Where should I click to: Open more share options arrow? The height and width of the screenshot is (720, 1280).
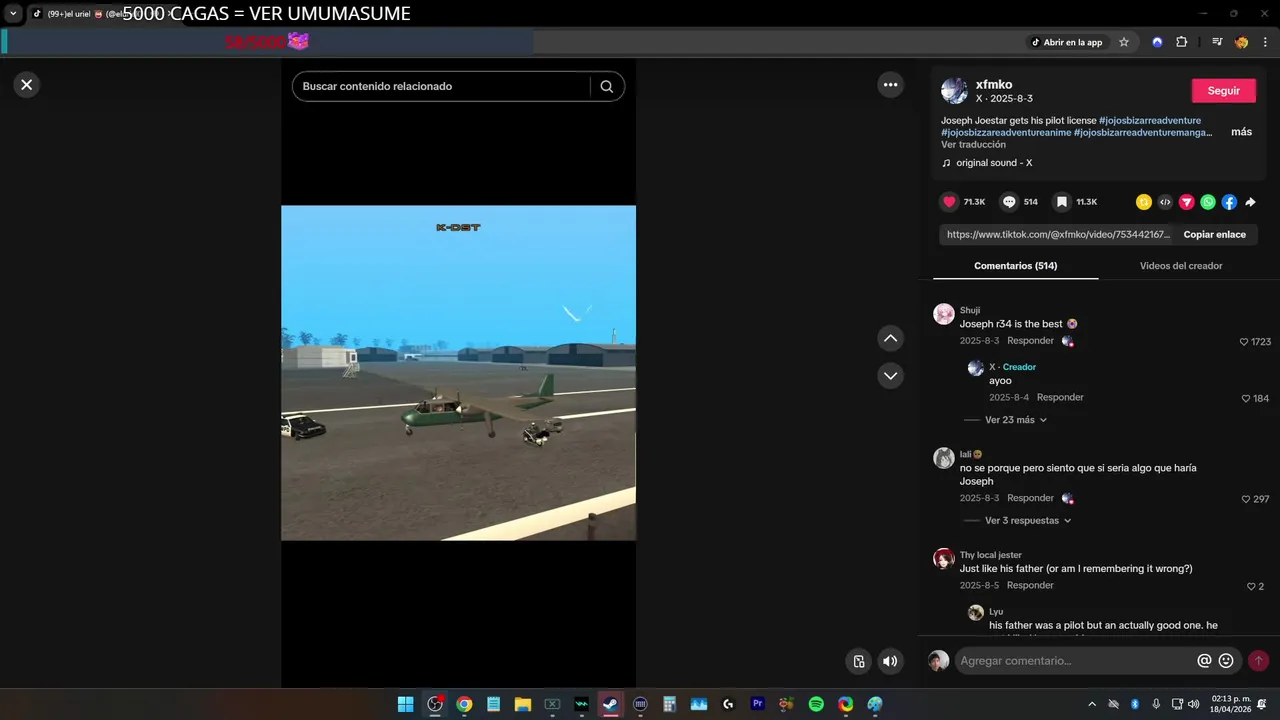(1250, 202)
